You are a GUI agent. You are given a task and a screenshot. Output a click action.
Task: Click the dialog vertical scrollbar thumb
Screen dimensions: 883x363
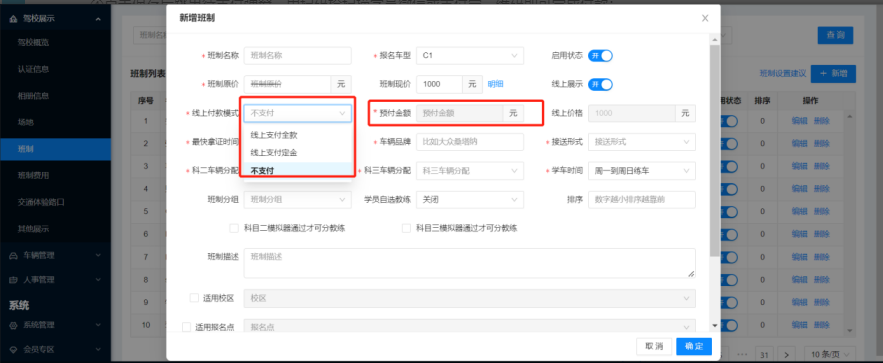tap(715, 151)
